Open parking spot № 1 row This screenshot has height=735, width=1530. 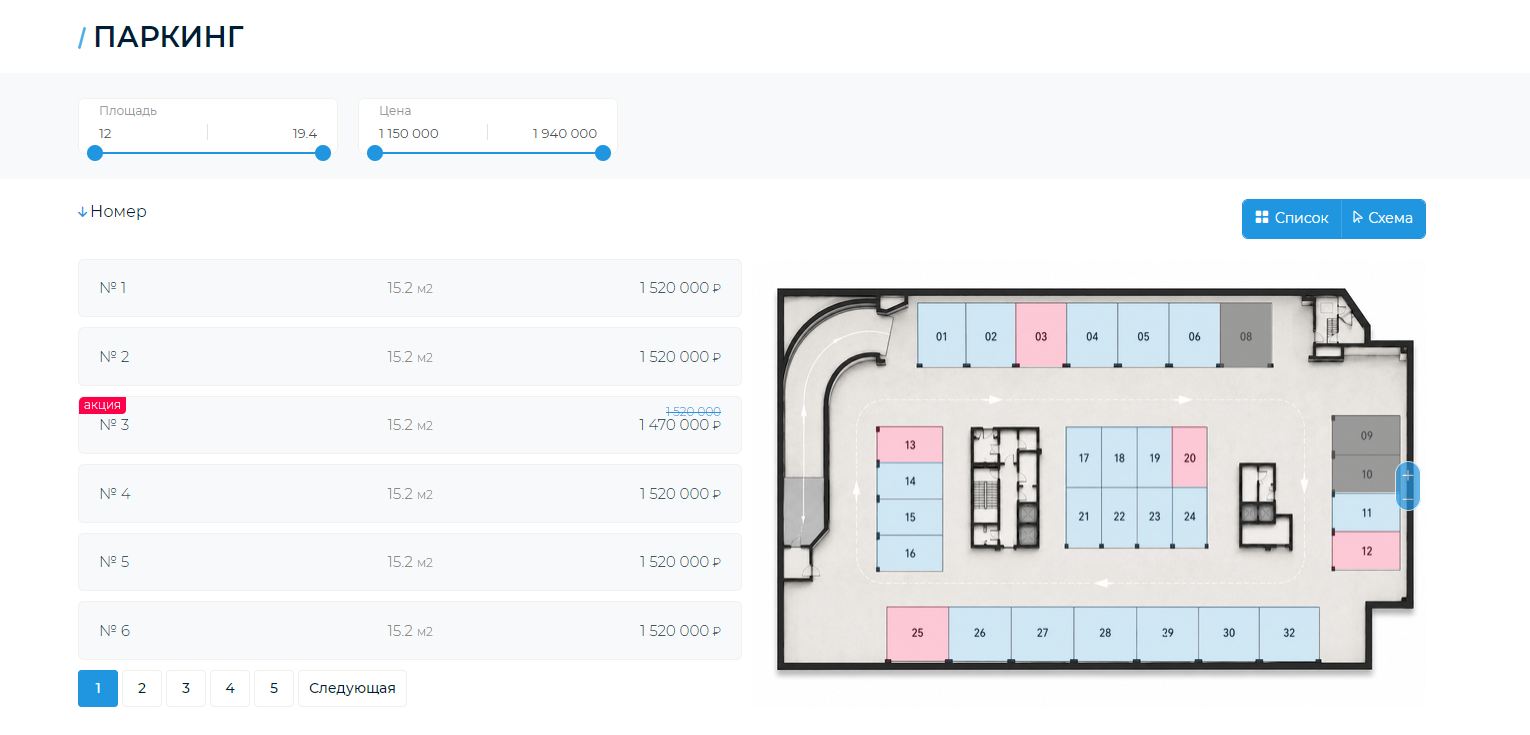(410, 288)
